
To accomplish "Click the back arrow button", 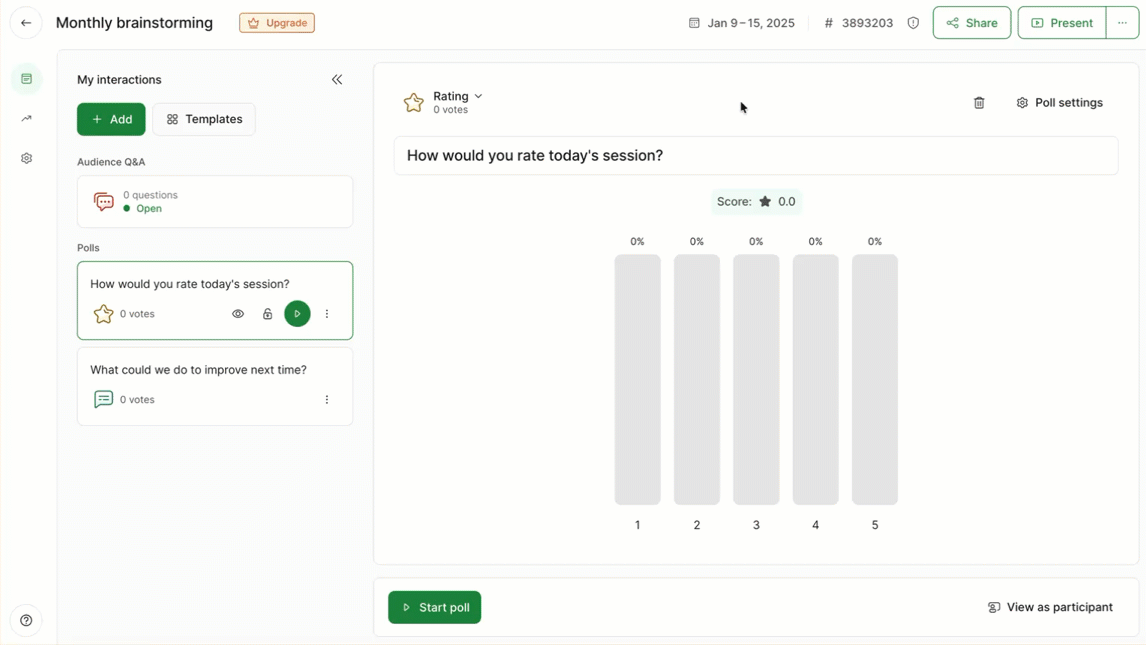I will [26, 23].
